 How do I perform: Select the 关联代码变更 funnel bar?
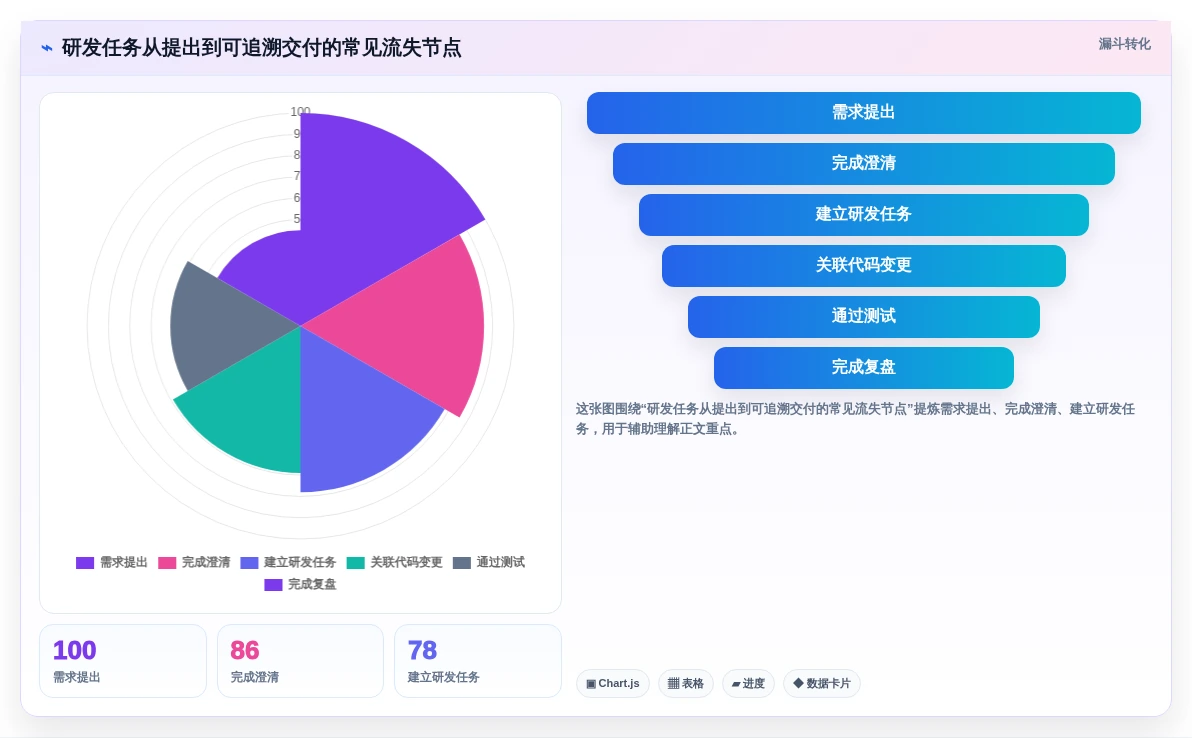click(x=864, y=265)
